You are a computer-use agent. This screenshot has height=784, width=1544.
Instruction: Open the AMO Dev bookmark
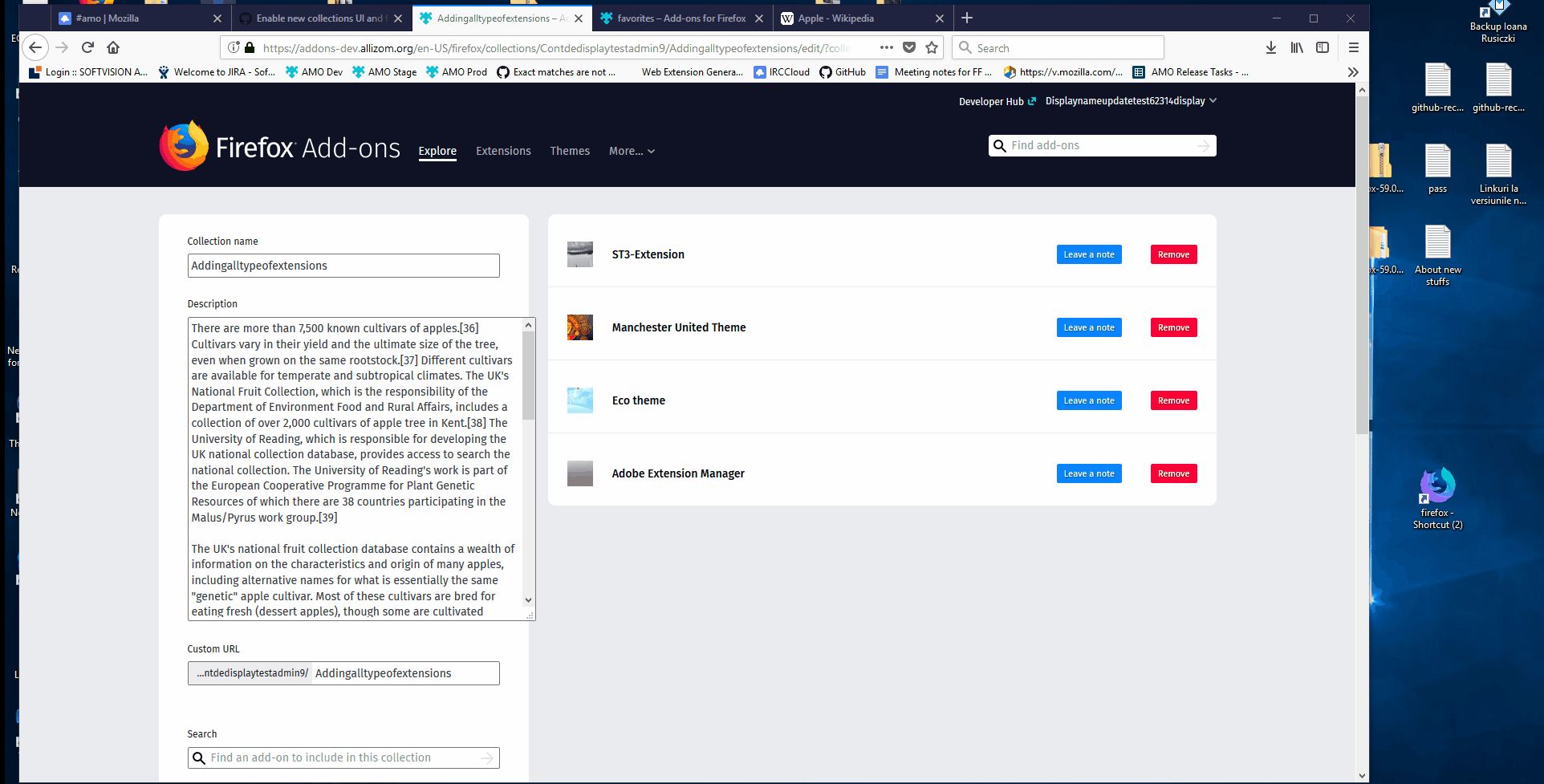(314, 72)
